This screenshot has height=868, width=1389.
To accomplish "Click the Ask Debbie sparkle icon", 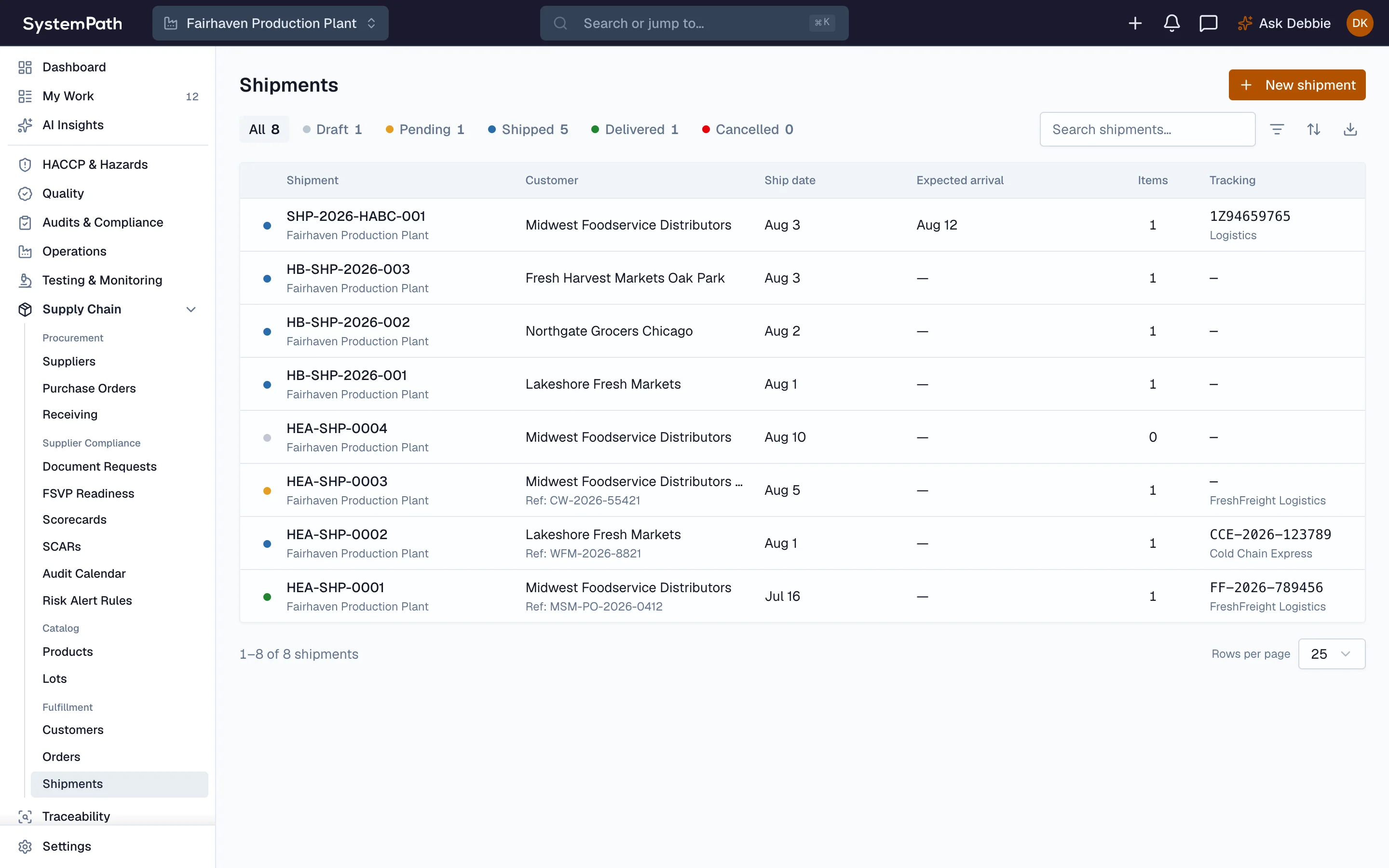I will [1244, 23].
